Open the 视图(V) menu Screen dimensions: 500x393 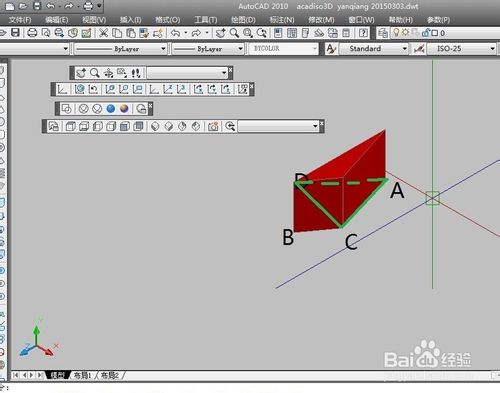[x=94, y=20]
